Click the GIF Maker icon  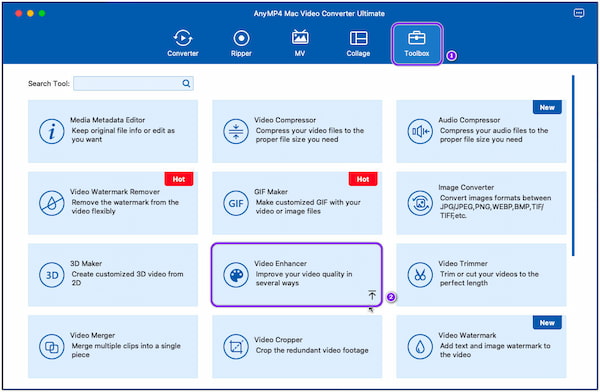click(236, 203)
